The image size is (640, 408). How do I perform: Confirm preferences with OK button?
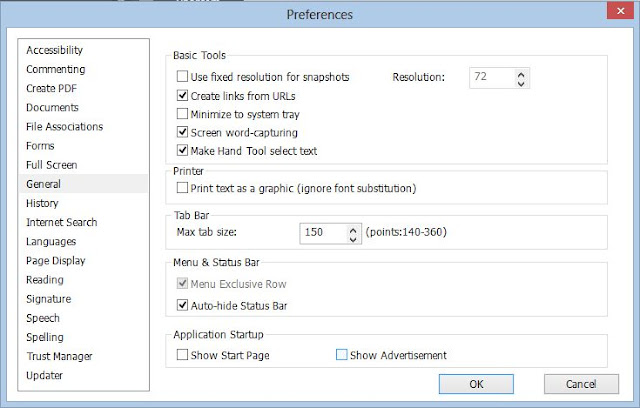pos(476,384)
